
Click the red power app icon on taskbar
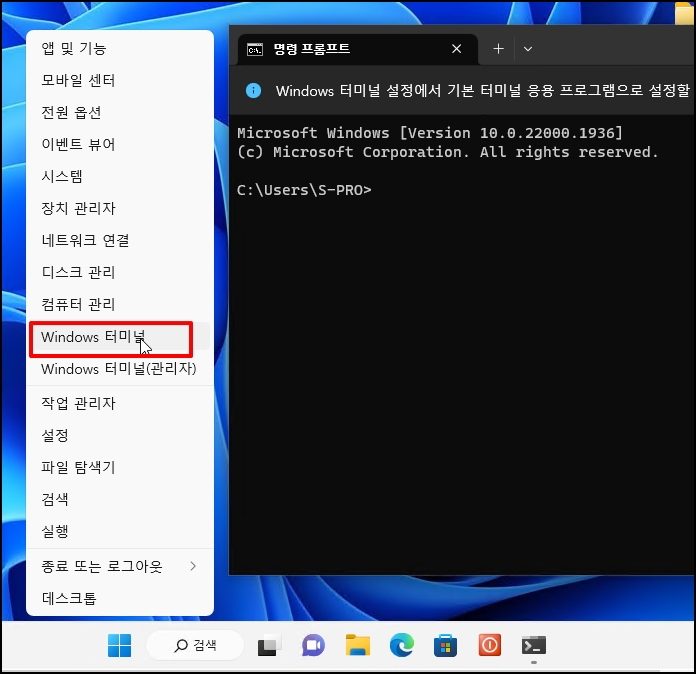coord(490,645)
